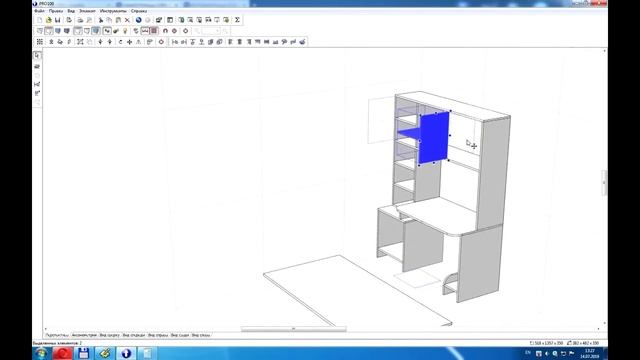
Task: Delete selection with the X icon
Action: [x=127, y=20]
